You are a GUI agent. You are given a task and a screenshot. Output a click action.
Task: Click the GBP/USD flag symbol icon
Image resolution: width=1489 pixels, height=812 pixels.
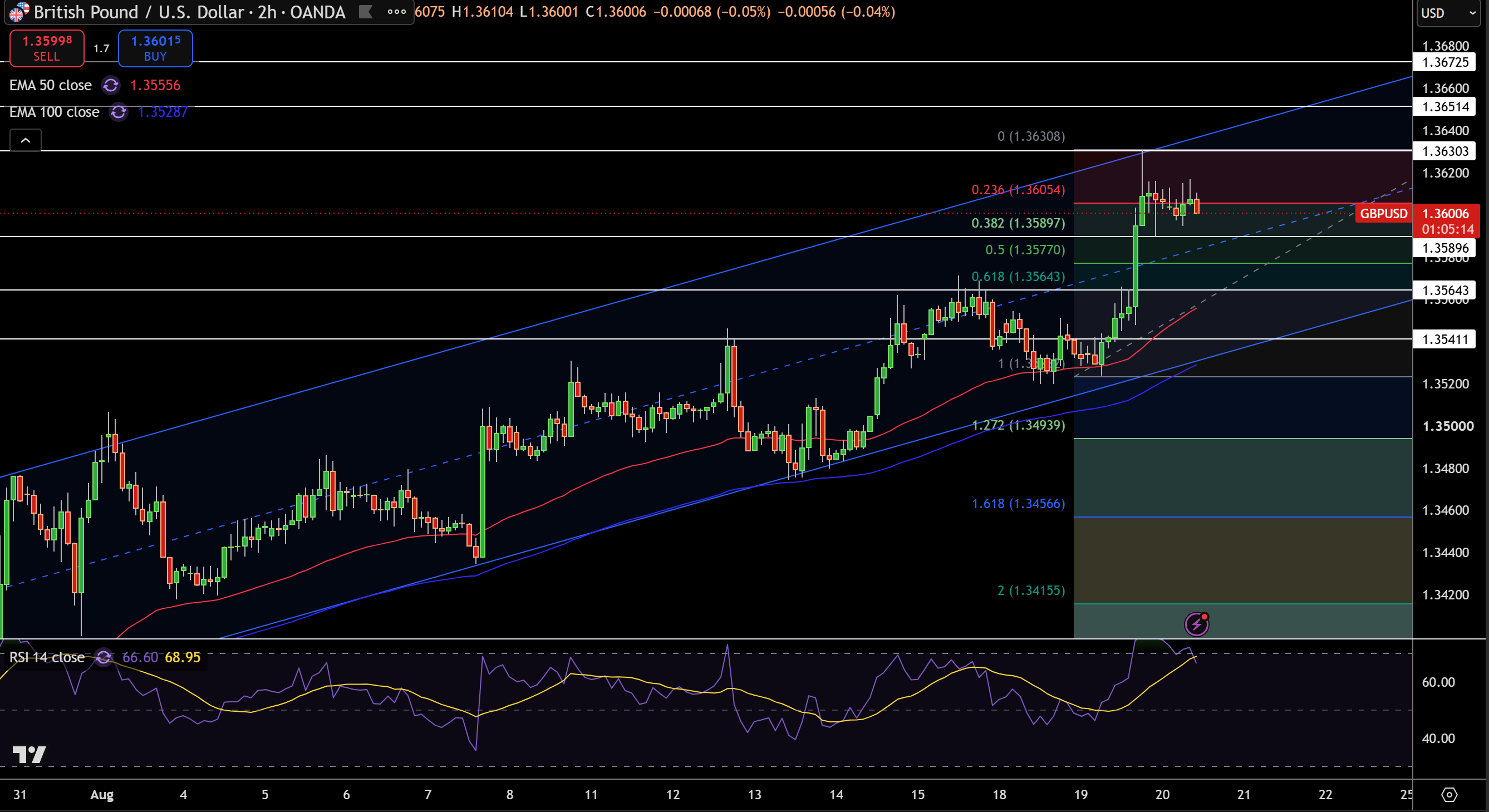pyautogui.click(x=18, y=11)
